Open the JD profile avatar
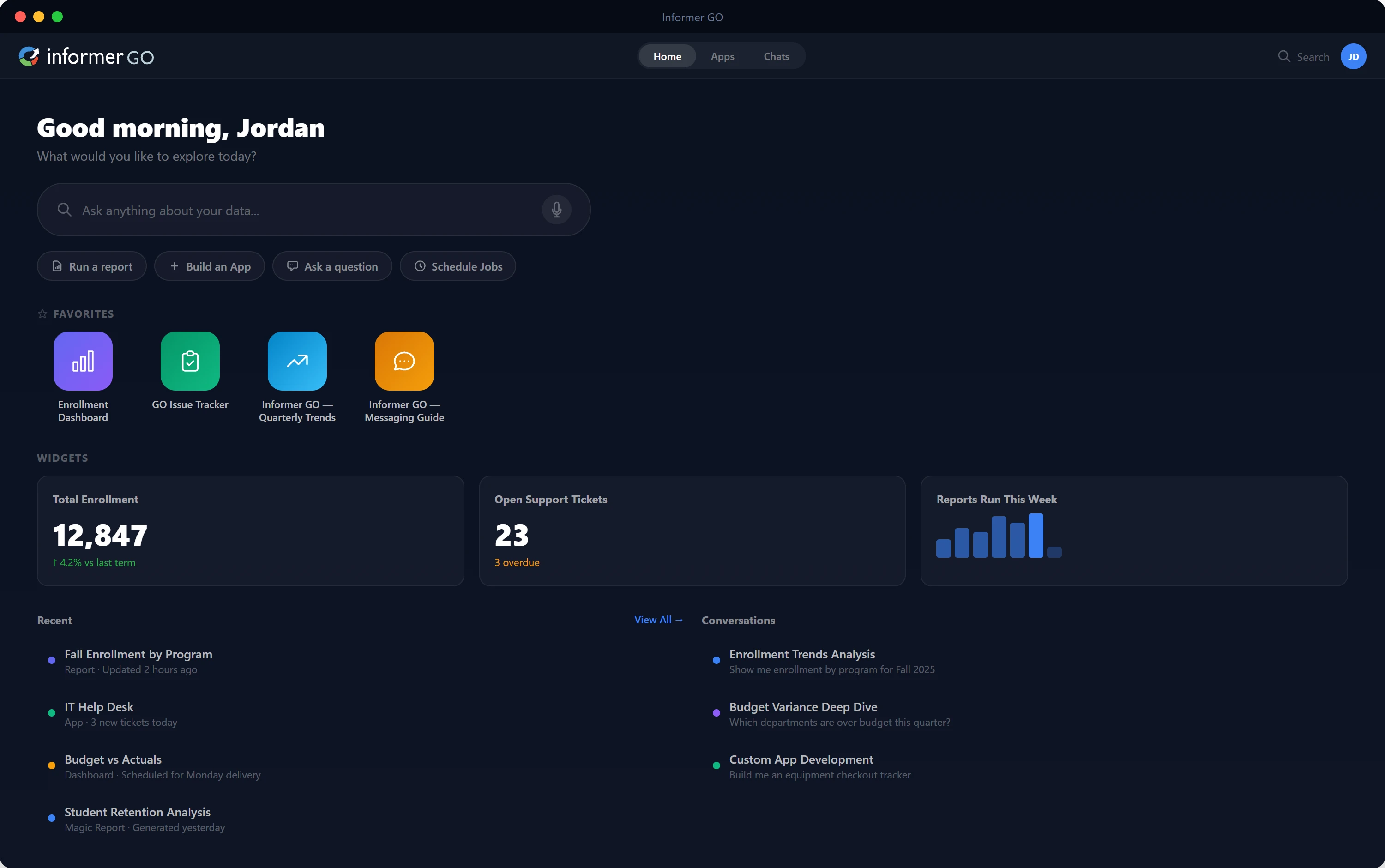Viewport: 1385px width, 868px height. 1353,56
